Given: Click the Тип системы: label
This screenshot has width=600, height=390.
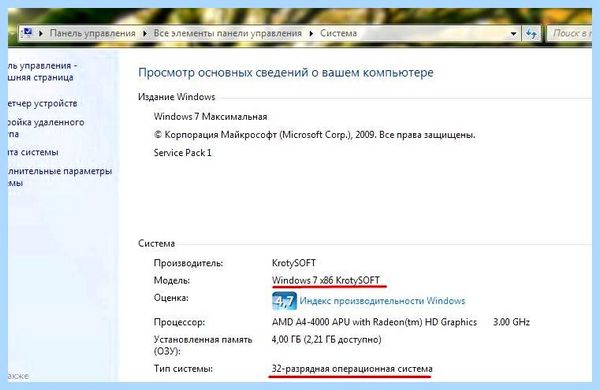Looking at the screenshot, I should tap(183, 369).
